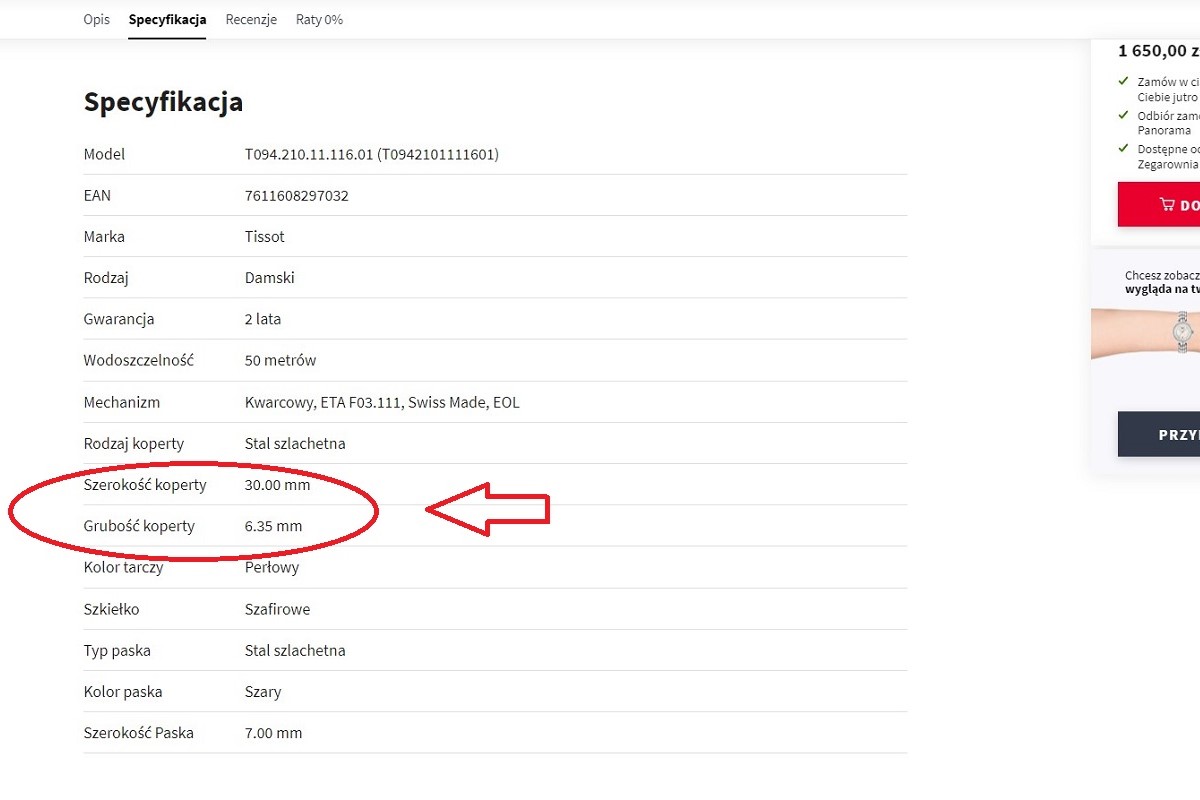Click the Dostępne od... Zegarownia availability line

pos(1168,157)
